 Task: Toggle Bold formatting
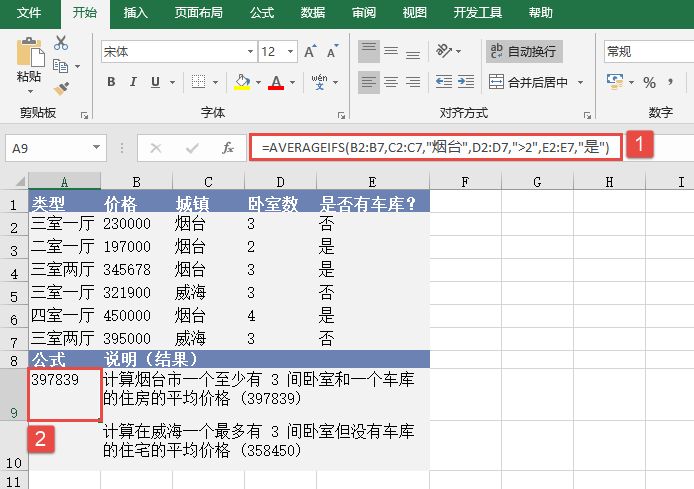click(x=110, y=82)
